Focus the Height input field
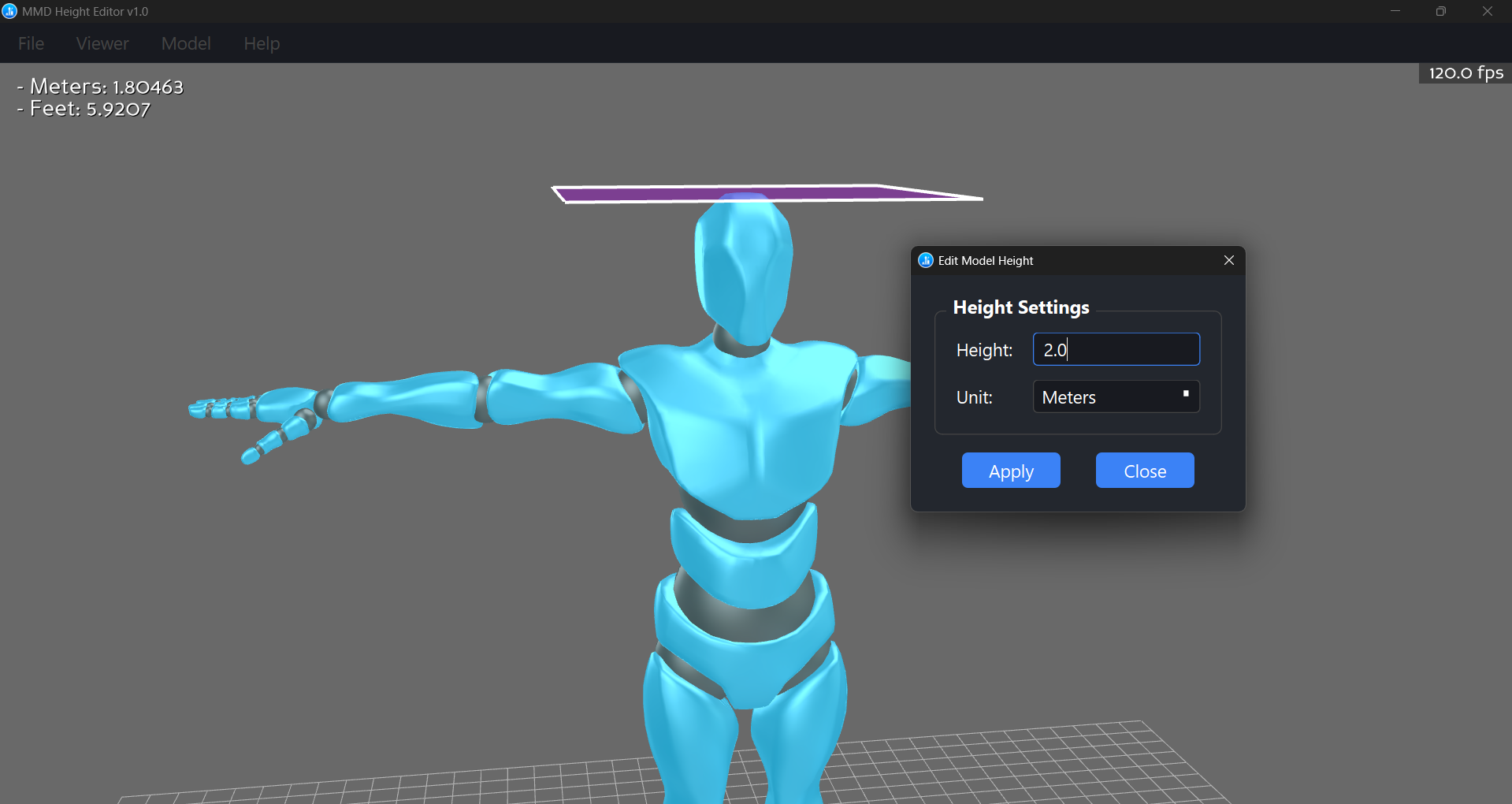Viewport: 1512px width, 804px height. (x=1116, y=349)
